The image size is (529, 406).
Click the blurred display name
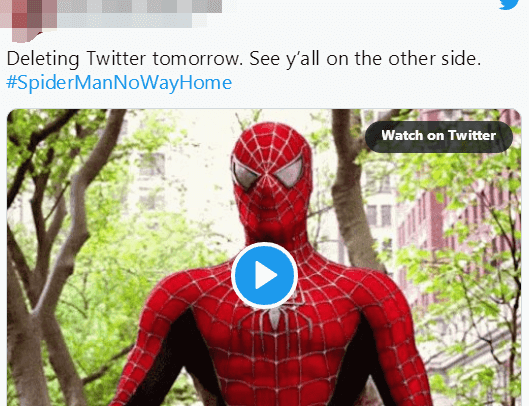(140, 6)
